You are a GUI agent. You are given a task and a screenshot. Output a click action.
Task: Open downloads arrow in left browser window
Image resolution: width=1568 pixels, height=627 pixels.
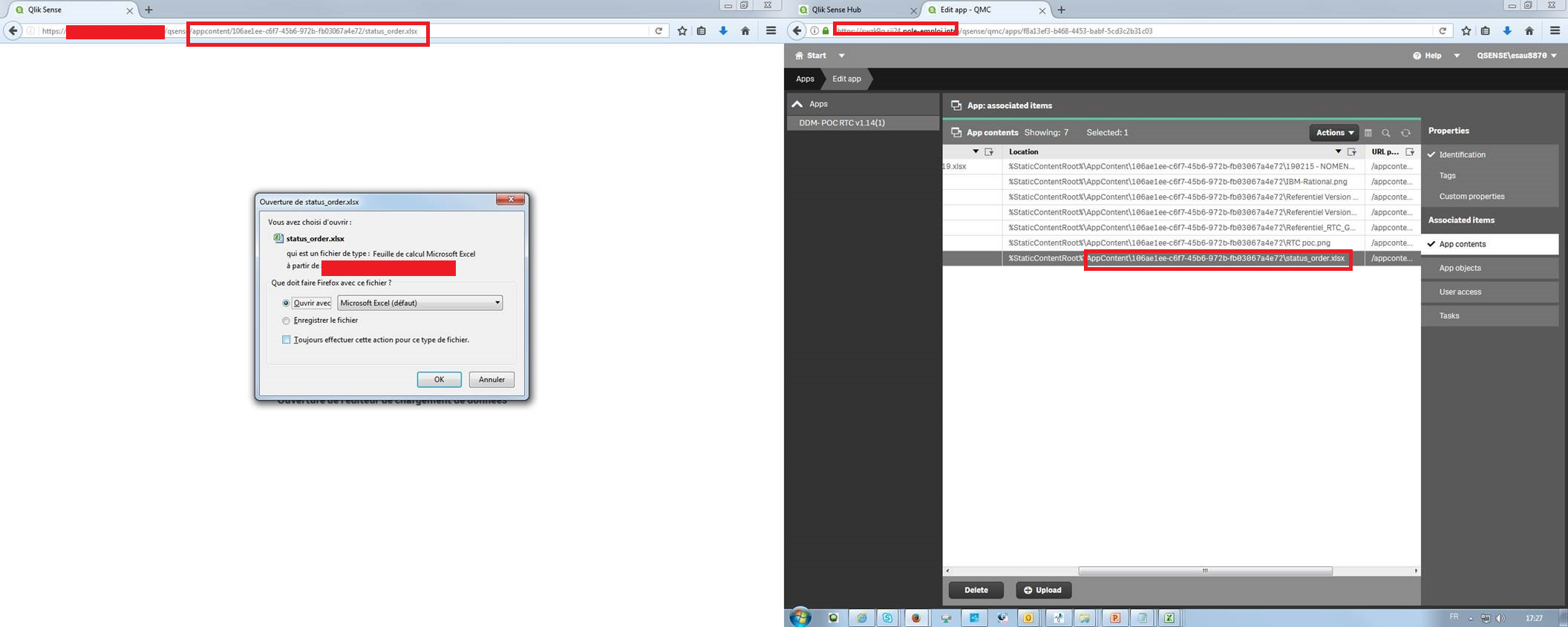(x=723, y=30)
